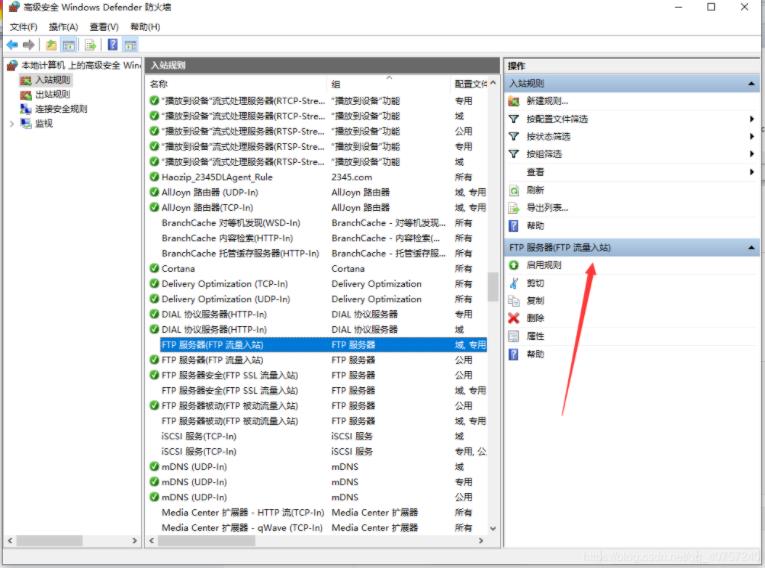Click the 属性 properties icon
765x568 pixels.
pos(514,336)
